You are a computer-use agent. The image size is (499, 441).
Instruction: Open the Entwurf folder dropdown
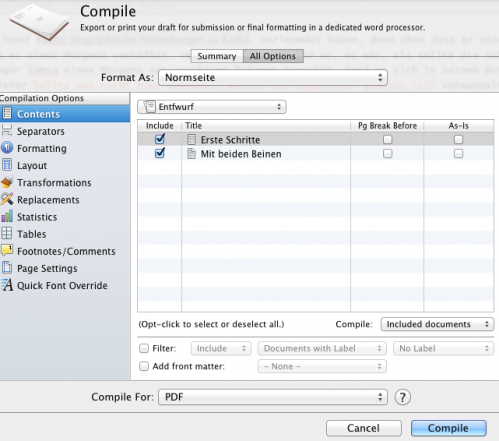pos(212,107)
